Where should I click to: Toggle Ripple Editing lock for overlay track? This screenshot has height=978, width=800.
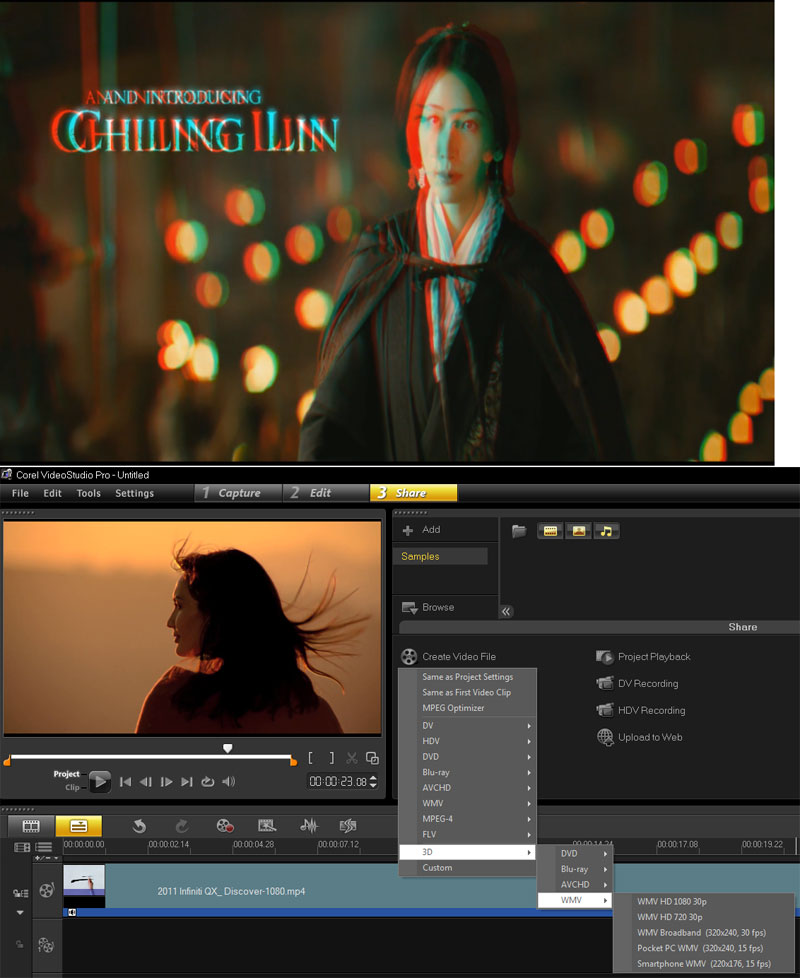[x=20, y=944]
